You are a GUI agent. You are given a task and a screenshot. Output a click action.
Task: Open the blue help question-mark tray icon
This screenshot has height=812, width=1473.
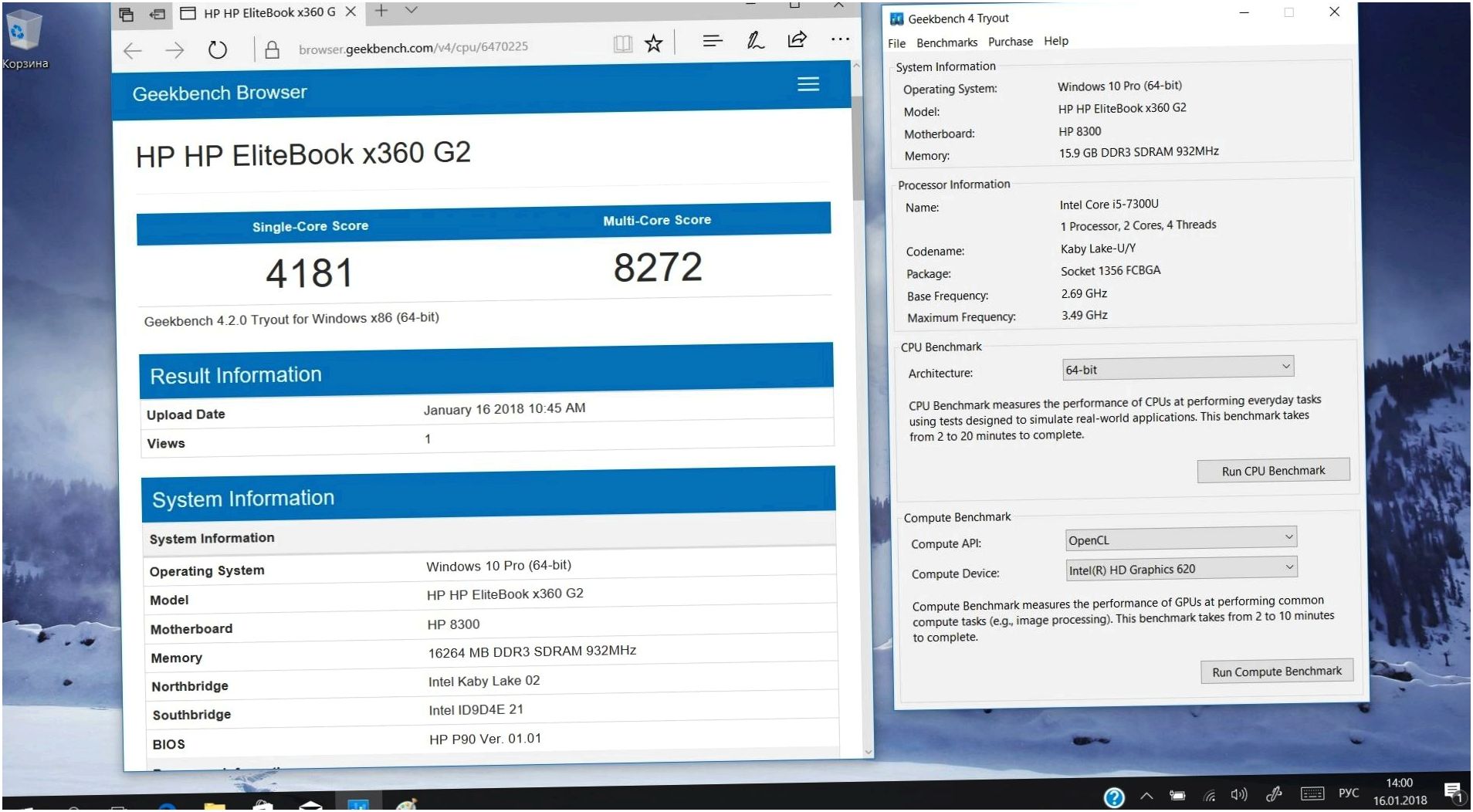coord(1114,797)
